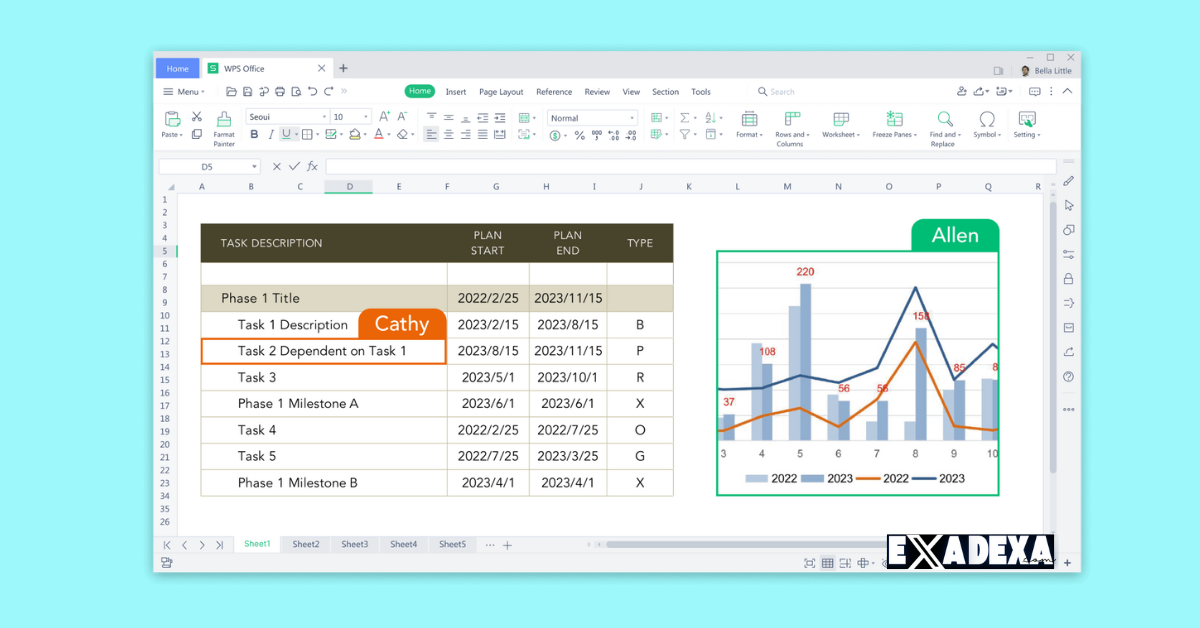Toggle bold formatting
1200x628 pixels.
[x=254, y=134]
